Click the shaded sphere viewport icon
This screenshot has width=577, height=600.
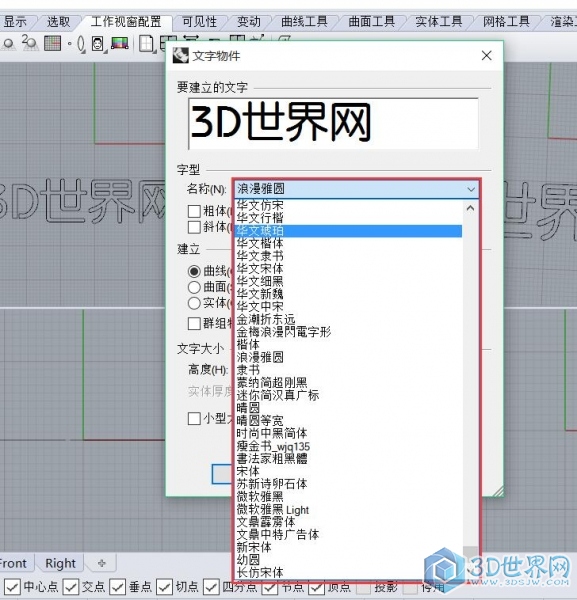pos(8,44)
